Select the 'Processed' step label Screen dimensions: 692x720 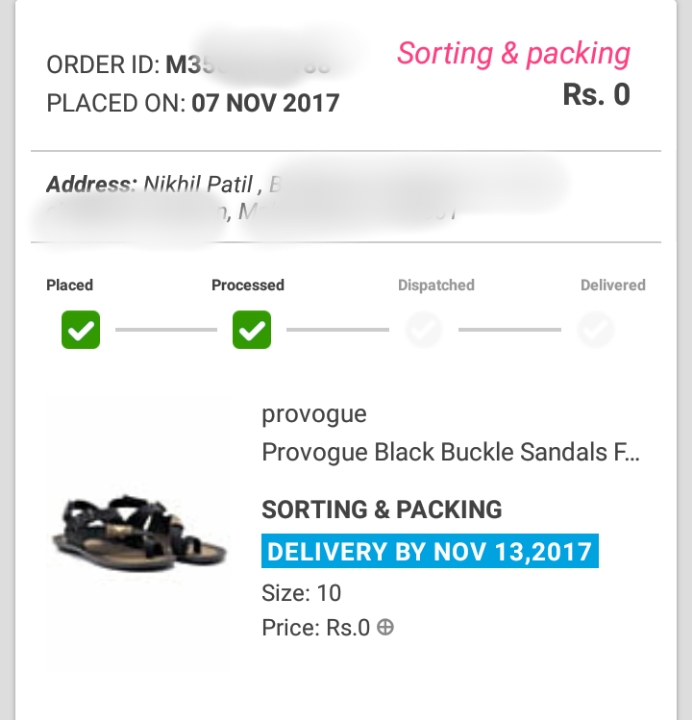point(248,285)
